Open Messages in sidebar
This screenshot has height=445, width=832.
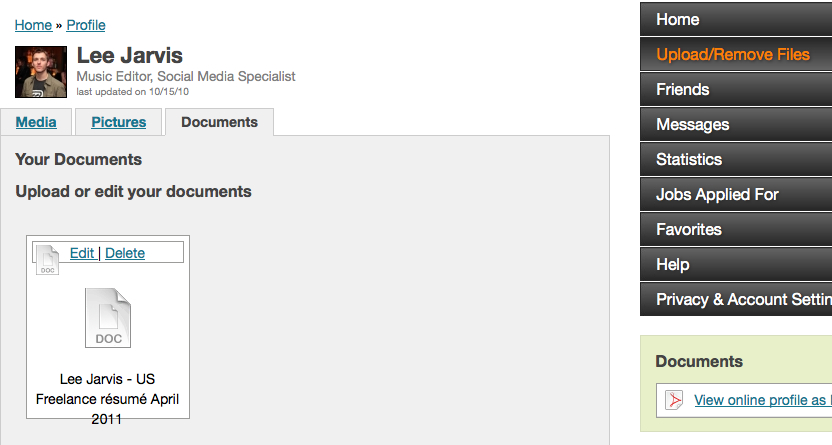[736, 124]
